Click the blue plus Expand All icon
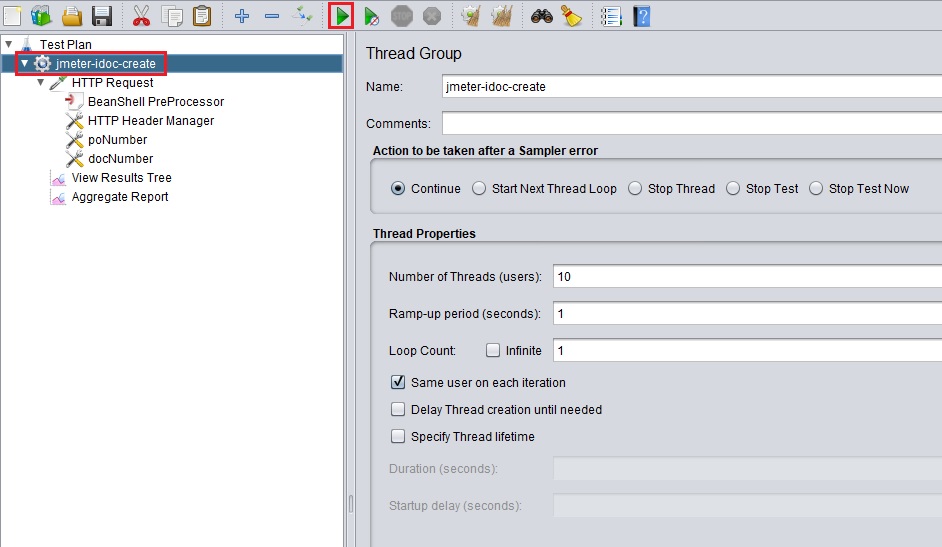Viewport: 942px width, 547px height. tap(242, 16)
